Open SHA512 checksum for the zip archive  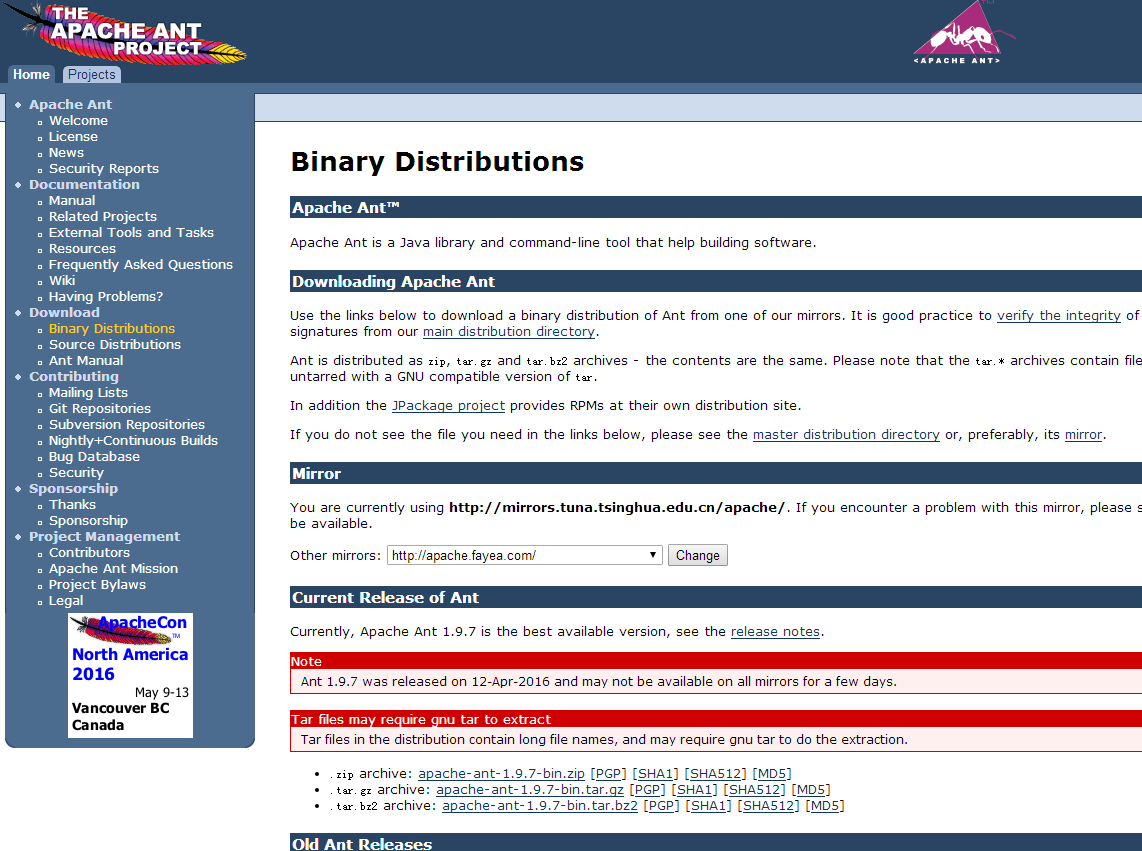pyautogui.click(x=714, y=774)
